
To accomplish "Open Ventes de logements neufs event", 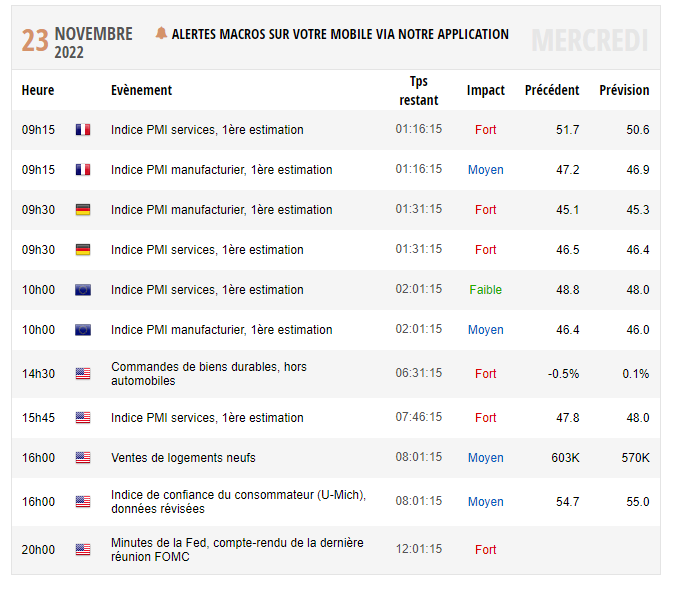I will click(x=183, y=458).
